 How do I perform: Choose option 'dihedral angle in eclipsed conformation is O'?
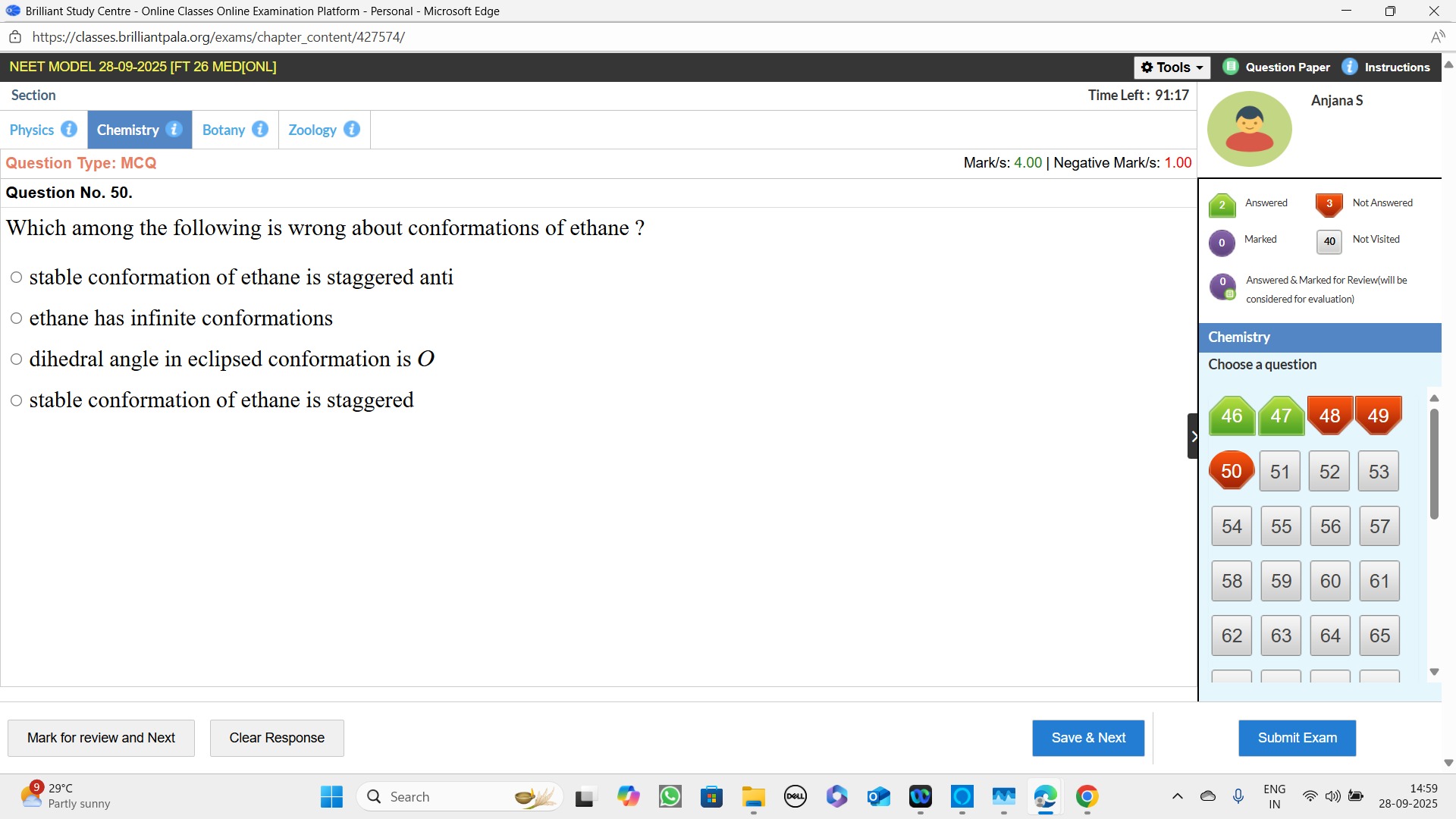pyautogui.click(x=16, y=359)
